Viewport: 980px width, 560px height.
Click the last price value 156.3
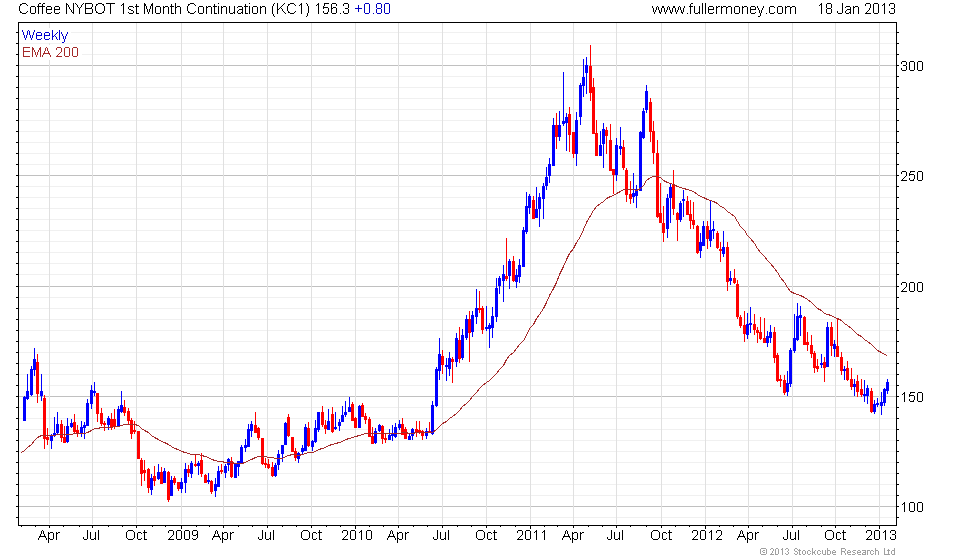pos(332,9)
